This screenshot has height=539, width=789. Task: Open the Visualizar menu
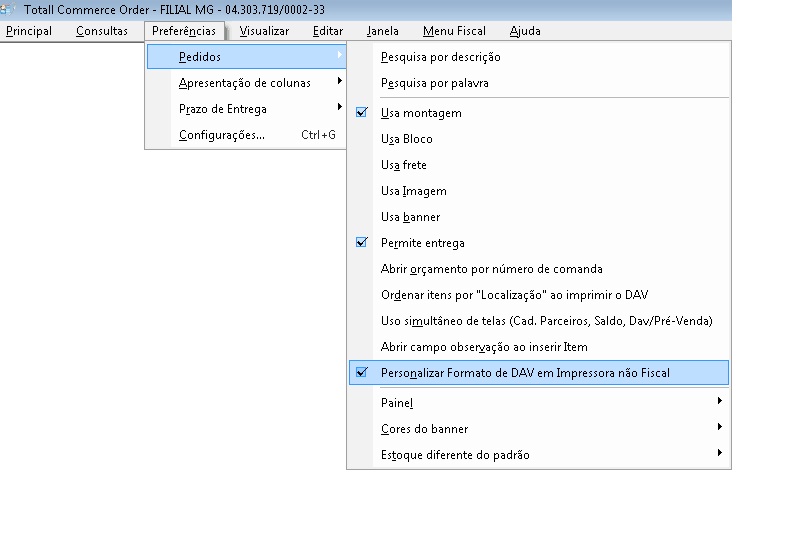[264, 31]
